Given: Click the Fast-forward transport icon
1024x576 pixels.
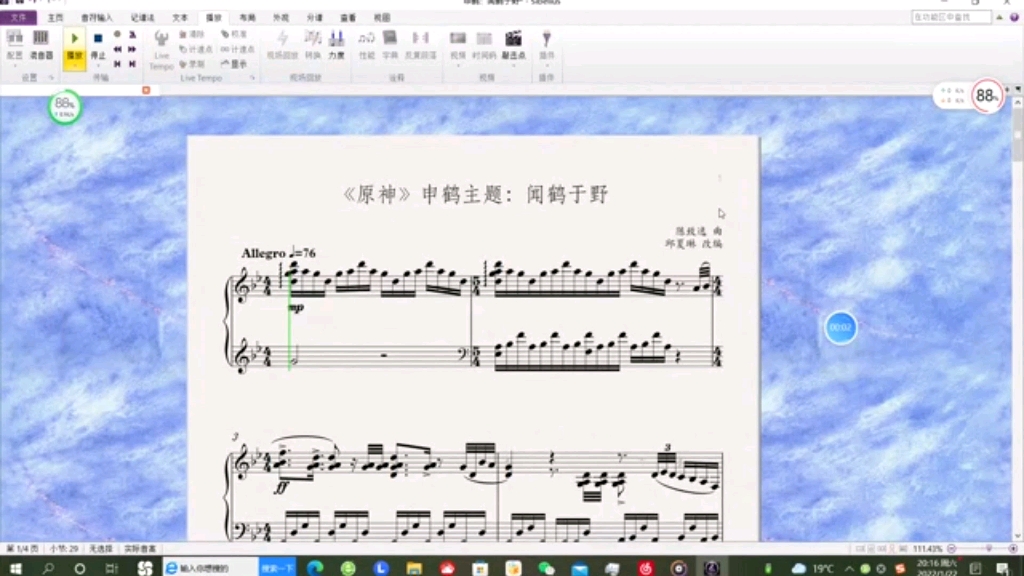Looking at the screenshot, I should click(133, 49).
